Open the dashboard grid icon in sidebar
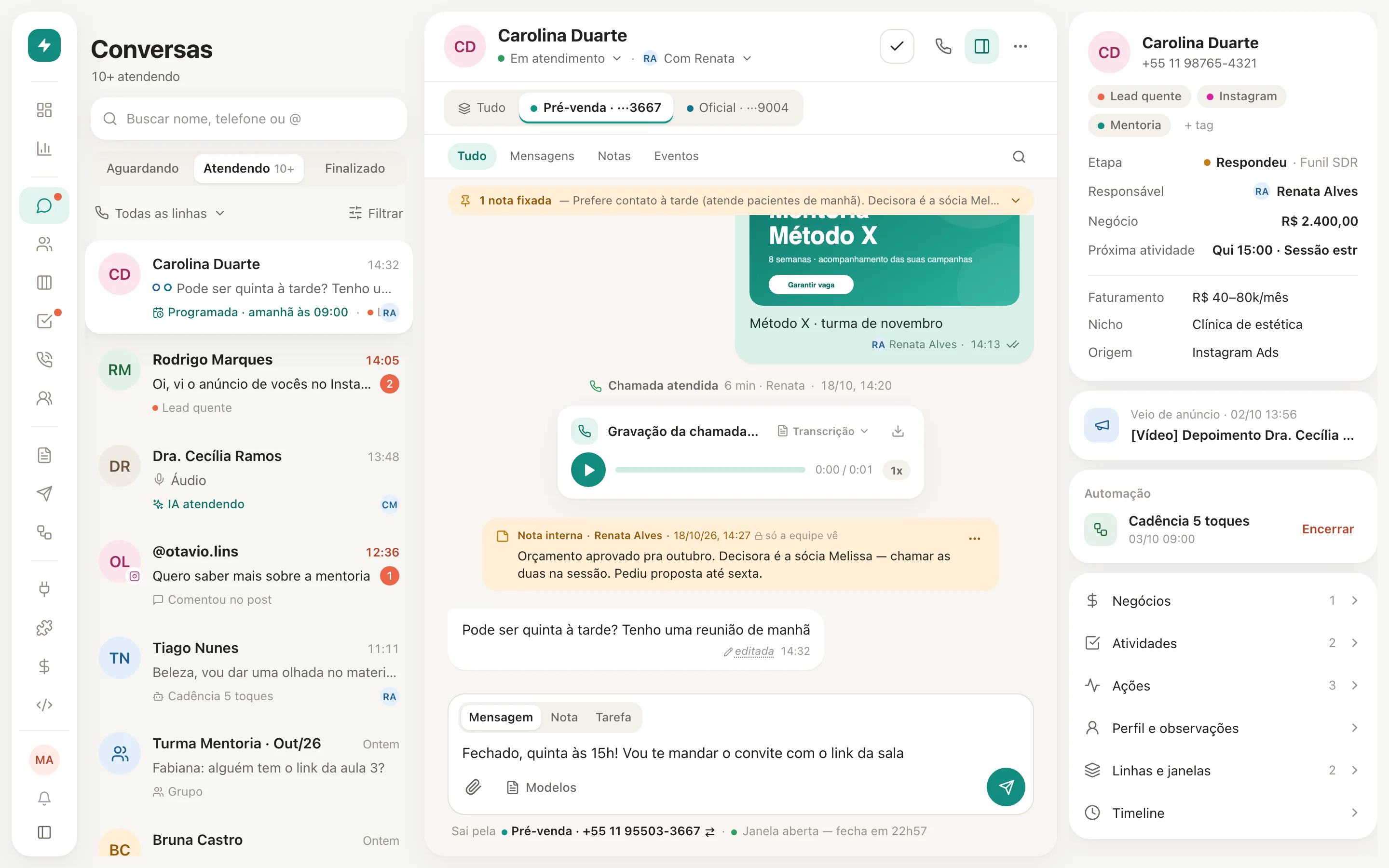Screen dimensions: 1389x868 (x=44, y=109)
